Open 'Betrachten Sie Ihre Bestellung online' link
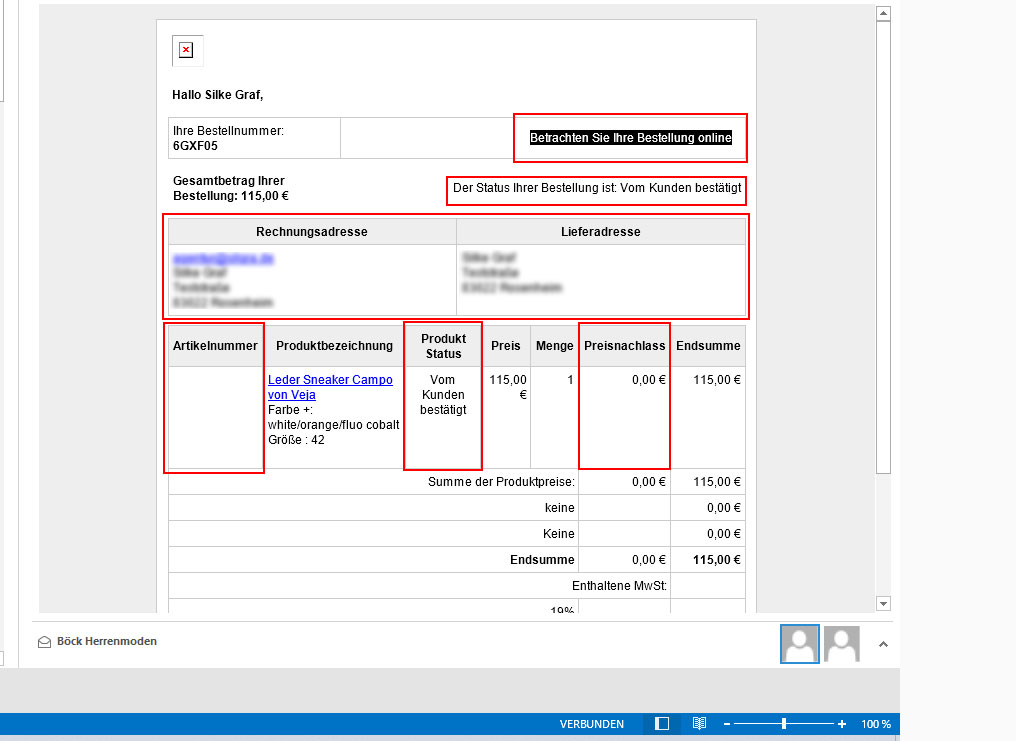 631,138
